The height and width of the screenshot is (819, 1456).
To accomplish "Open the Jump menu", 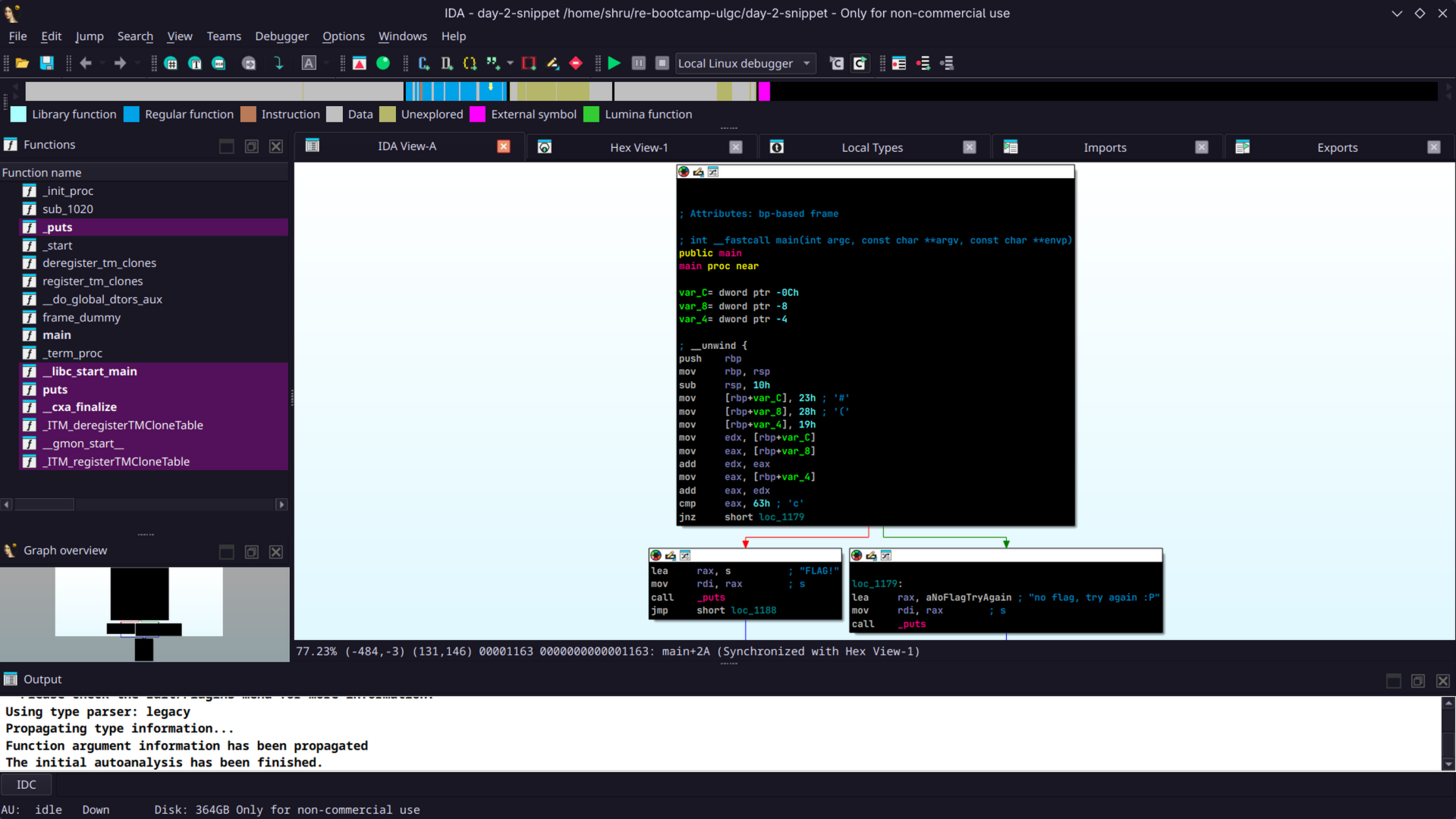I will pyautogui.click(x=90, y=36).
